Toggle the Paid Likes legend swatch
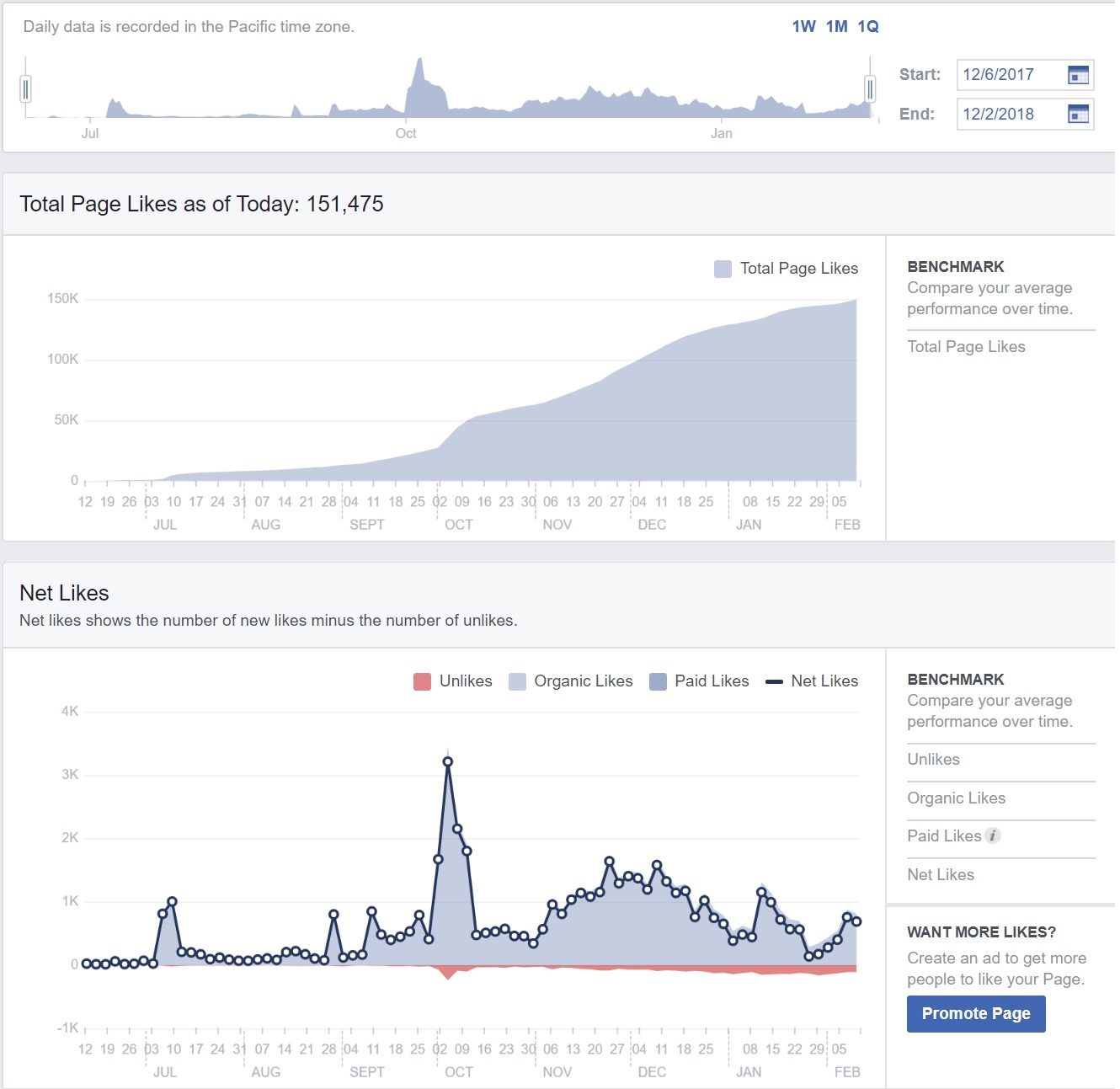The image size is (1120, 1089). [x=658, y=681]
